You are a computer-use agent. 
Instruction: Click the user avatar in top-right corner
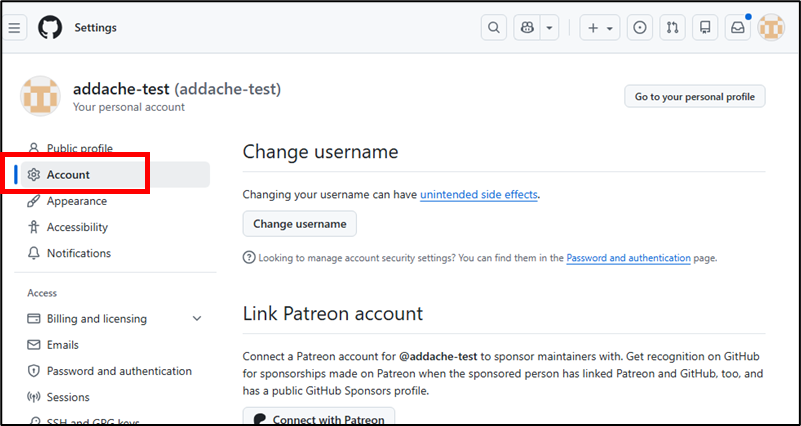click(x=771, y=28)
